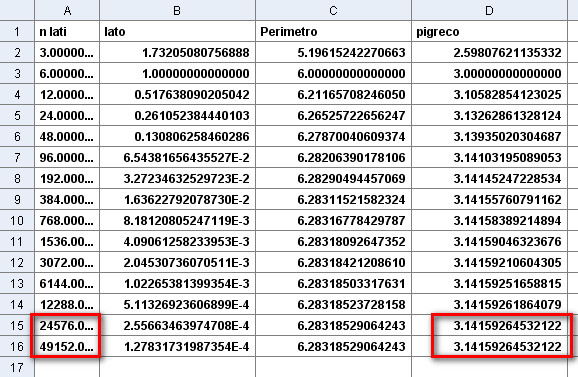Select row 1 header
The height and width of the screenshot is (377, 578).
click(x=17, y=31)
